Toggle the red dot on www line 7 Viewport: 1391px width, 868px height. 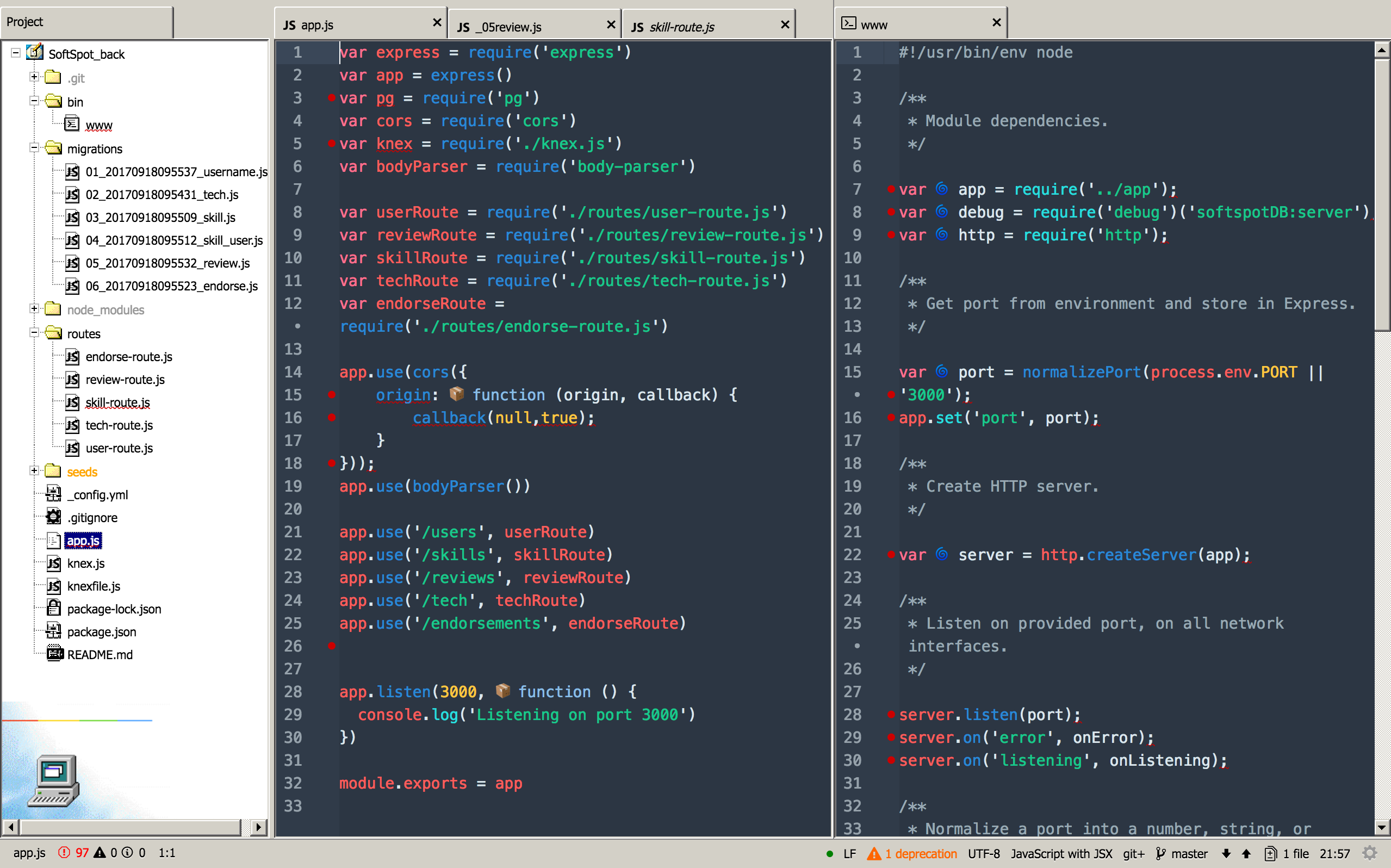pos(891,189)
